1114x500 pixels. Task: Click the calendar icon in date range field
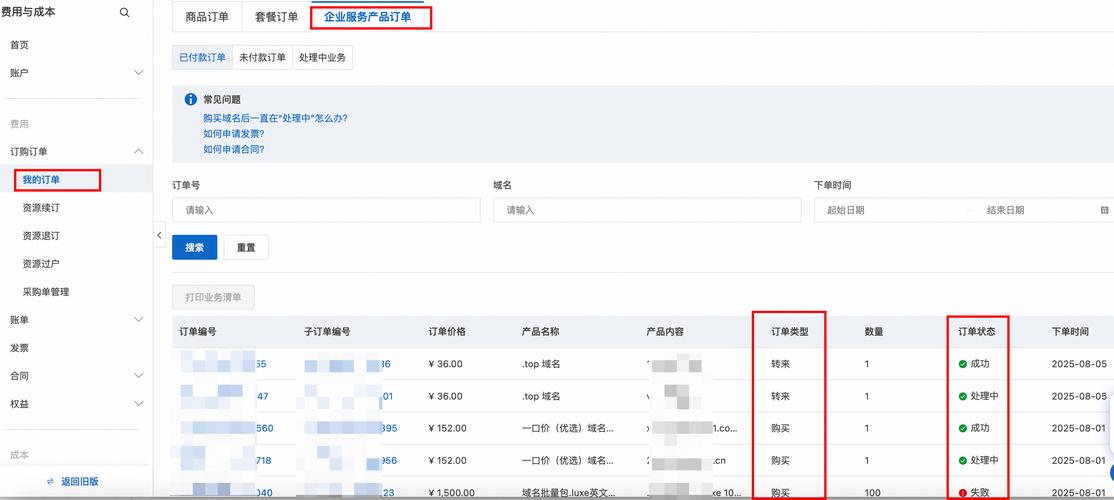pyautogui.click(x=1104, y=210)
